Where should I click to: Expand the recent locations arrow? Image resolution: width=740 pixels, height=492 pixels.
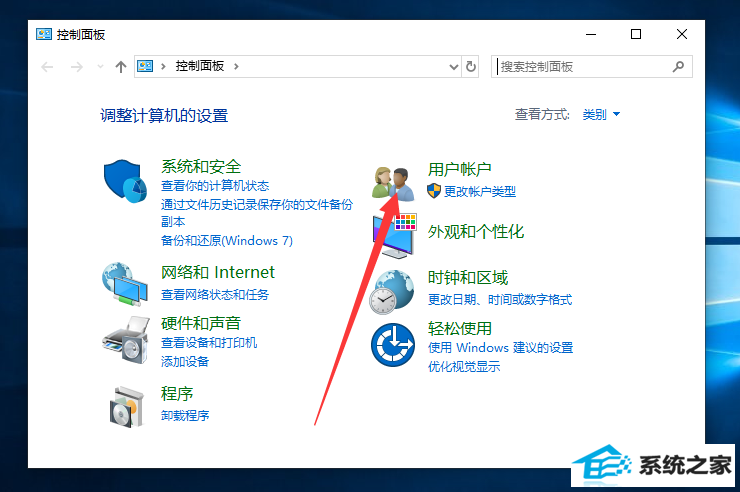click(x=100, y=67)
